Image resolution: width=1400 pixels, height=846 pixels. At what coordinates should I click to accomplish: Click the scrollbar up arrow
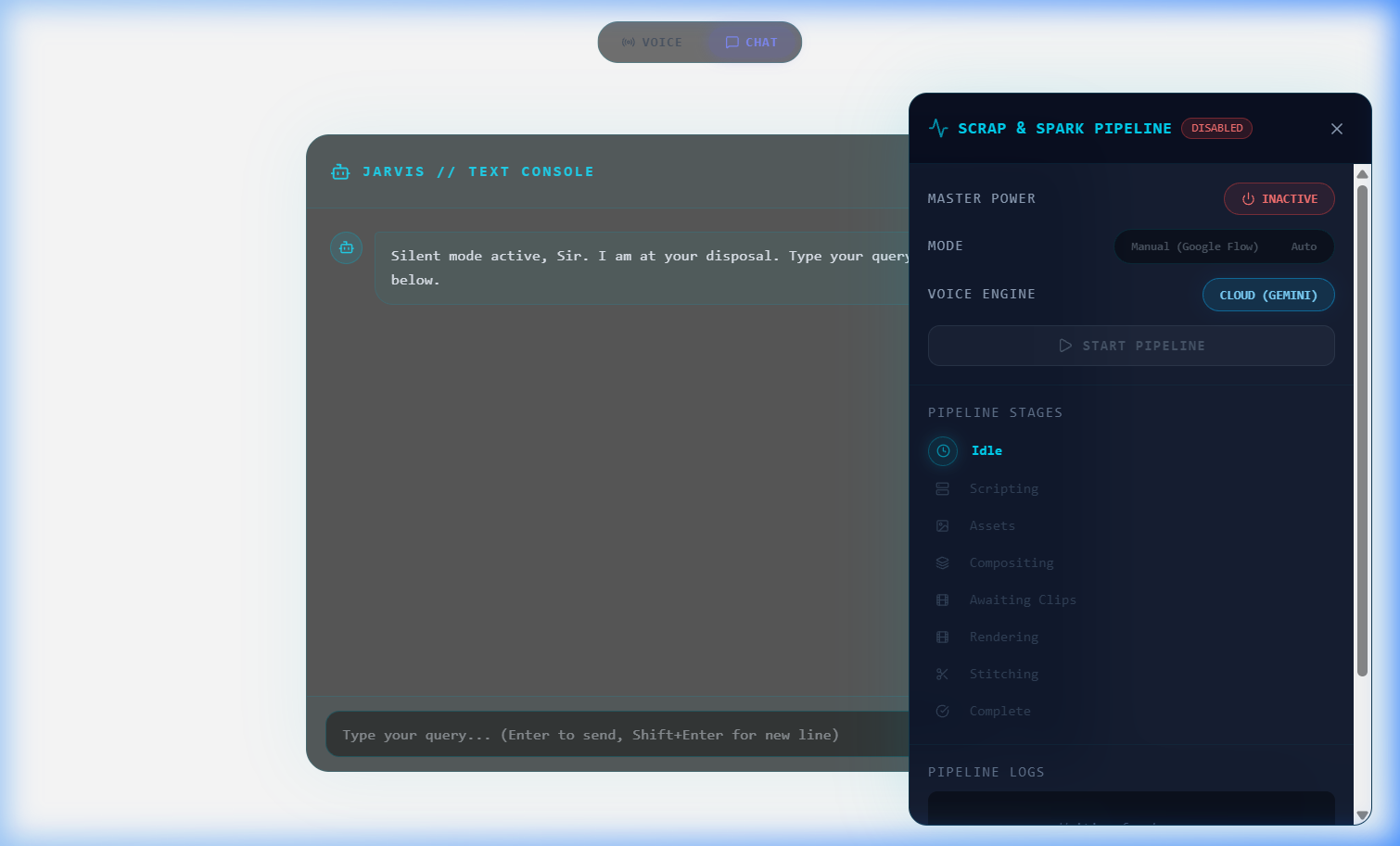click(x=1362, y=174)
